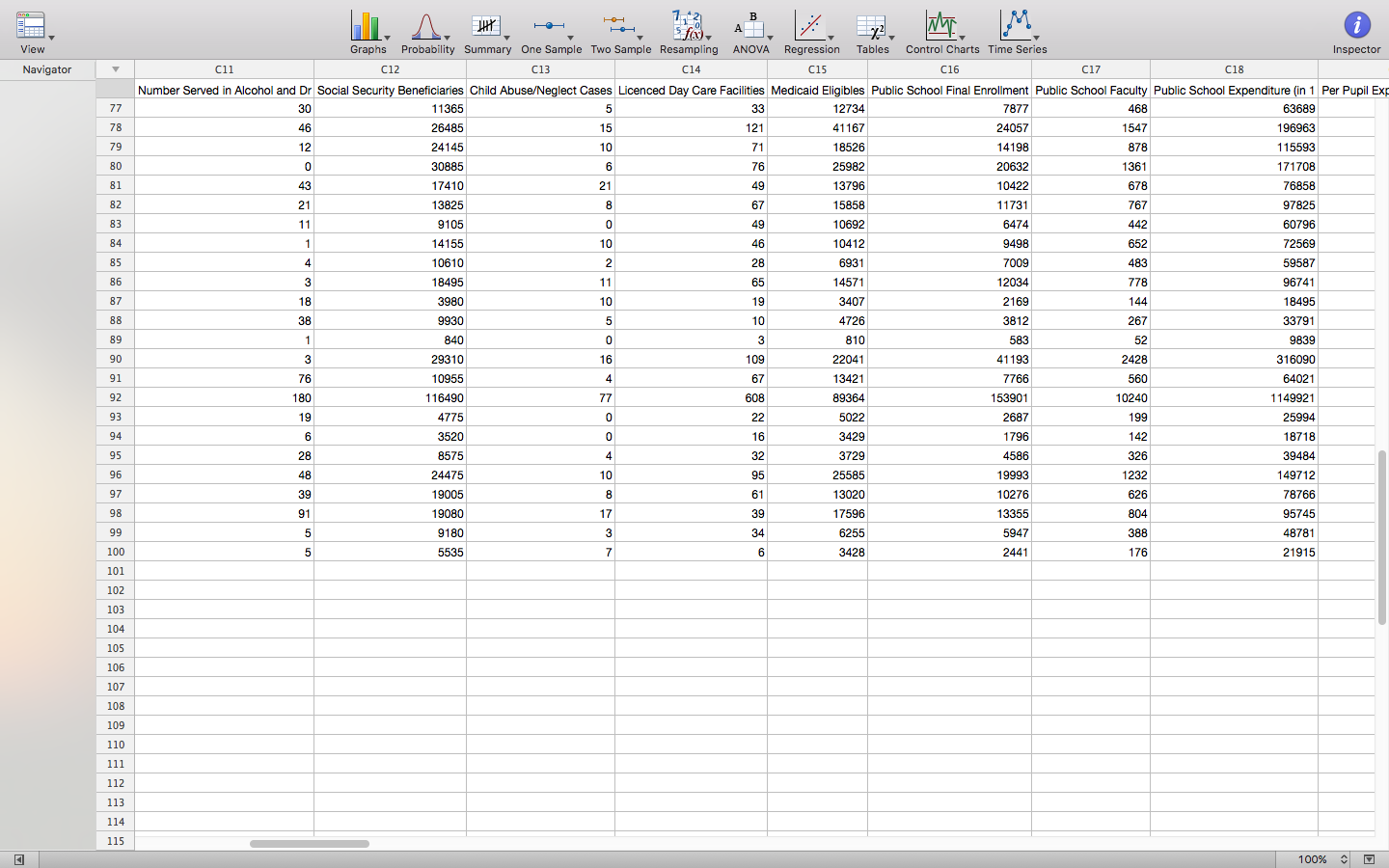1389x868 pixels.
Task: Select row number 92
Action: pos(116,397)
